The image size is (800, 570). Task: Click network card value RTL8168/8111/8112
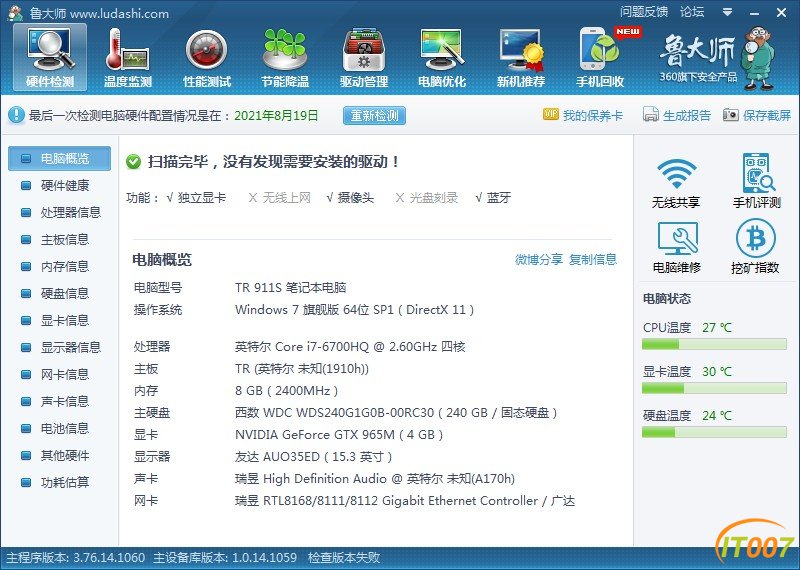pyautogui.click(x=405, y=501)
